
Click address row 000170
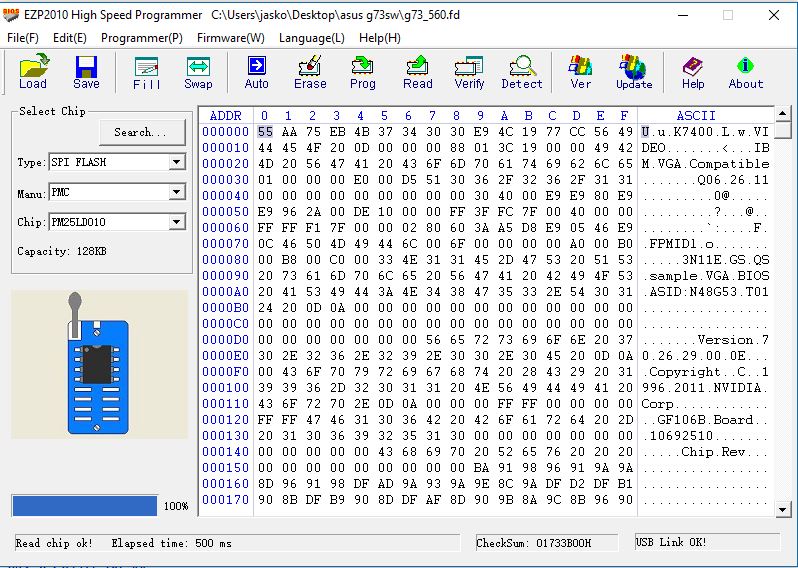tap(225, 500)
